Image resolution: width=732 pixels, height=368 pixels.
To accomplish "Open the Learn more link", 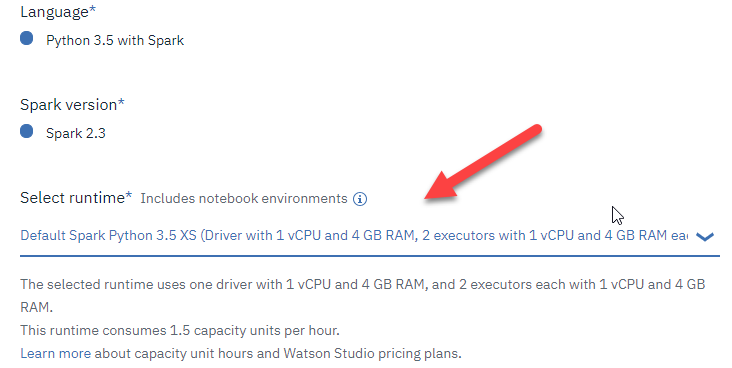I will point(56,354).
